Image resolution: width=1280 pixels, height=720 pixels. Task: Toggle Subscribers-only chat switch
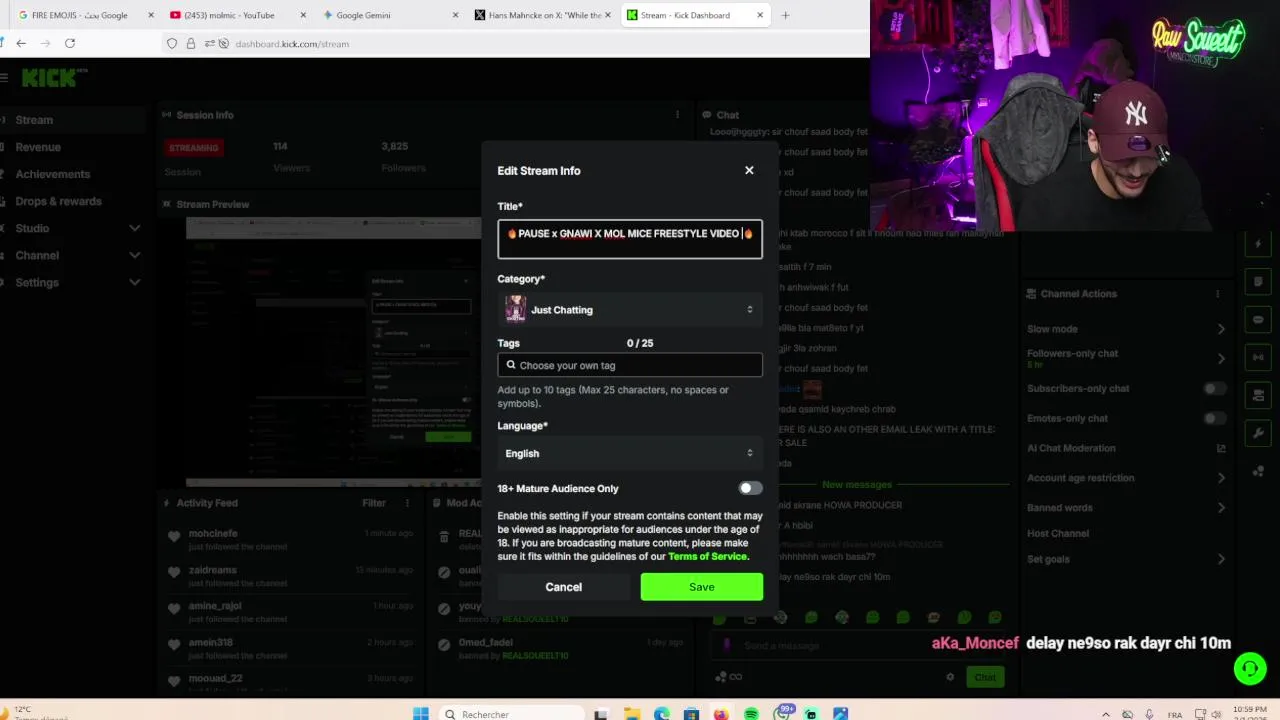(x=1213, y=389)
